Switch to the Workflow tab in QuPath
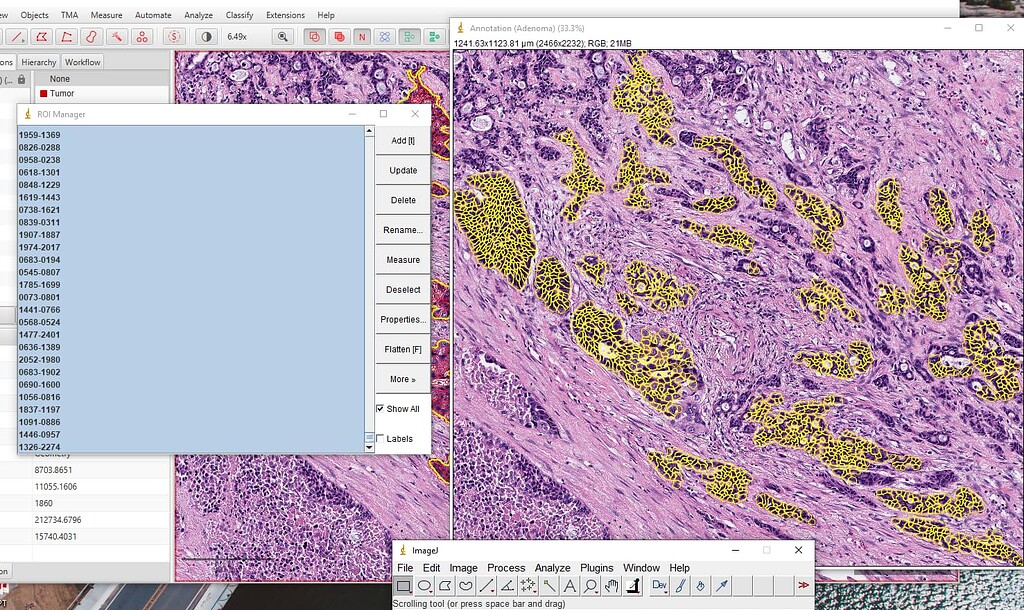This screenshot has height=610, width=1024. click(x=82, y=61)
